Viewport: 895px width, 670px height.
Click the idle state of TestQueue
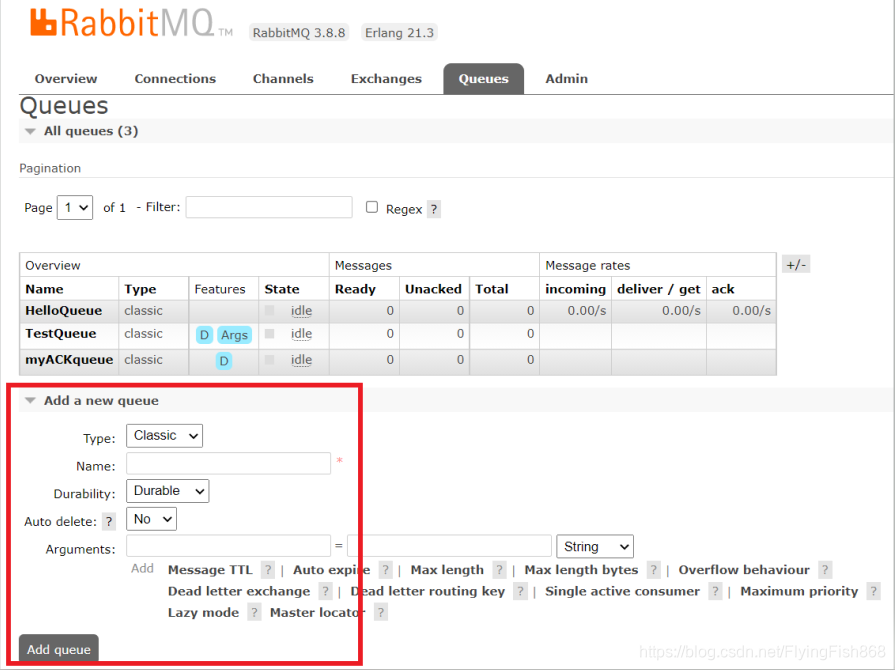pyautogui.click(x=301, y=334)
